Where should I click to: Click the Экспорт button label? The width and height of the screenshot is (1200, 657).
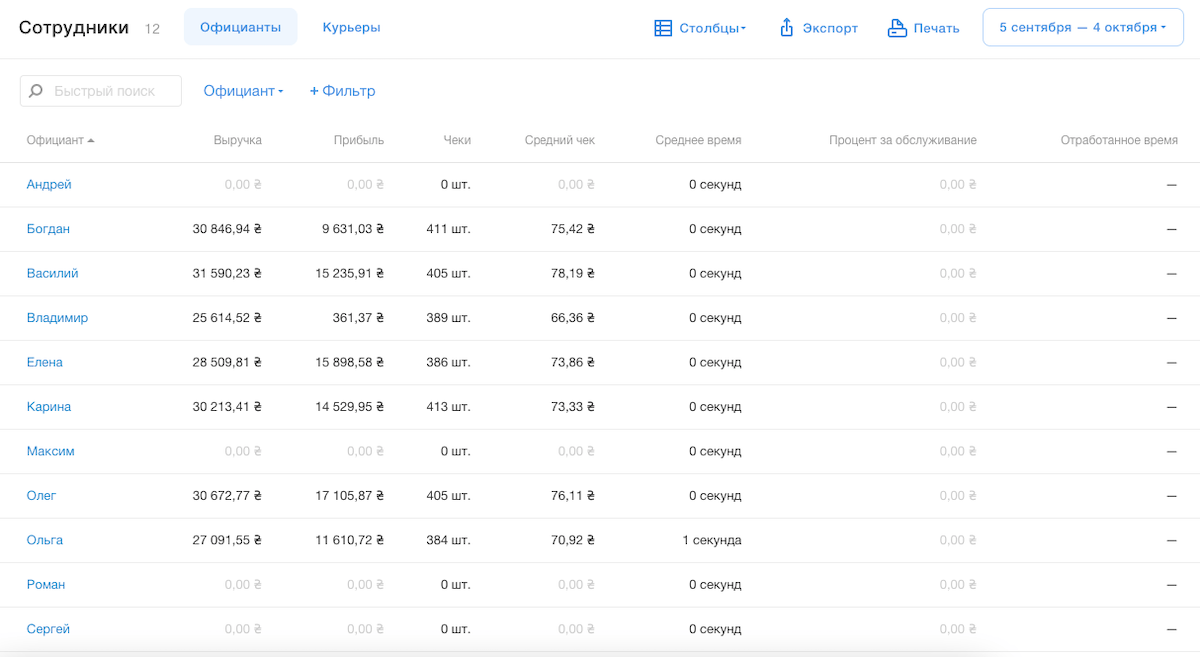pos(830,28)
